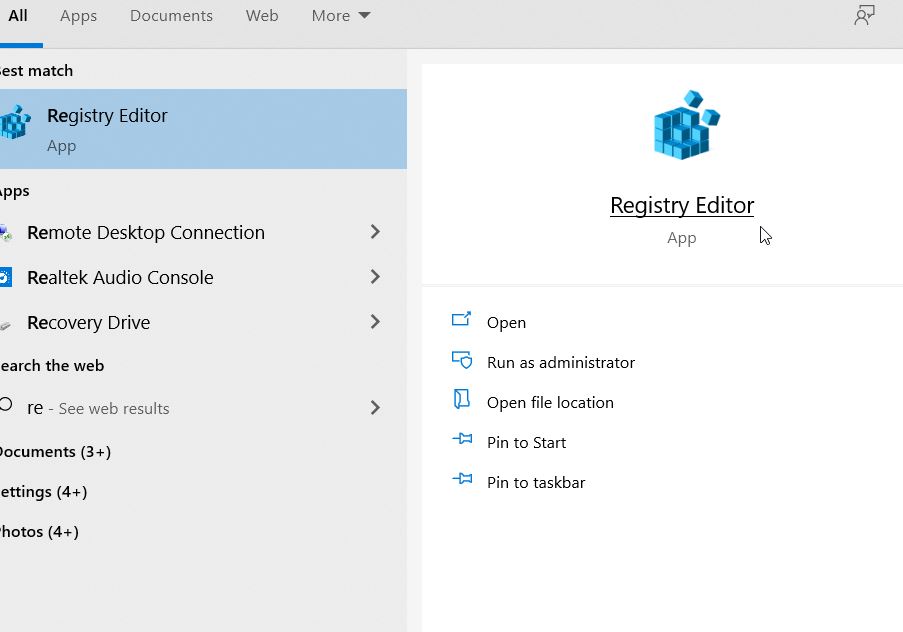Expand Remote Desktop Connection options arrow
Image resolution: width=903 pixels, height=632 pixels.
pyautogui.click(x=375, y=232)
